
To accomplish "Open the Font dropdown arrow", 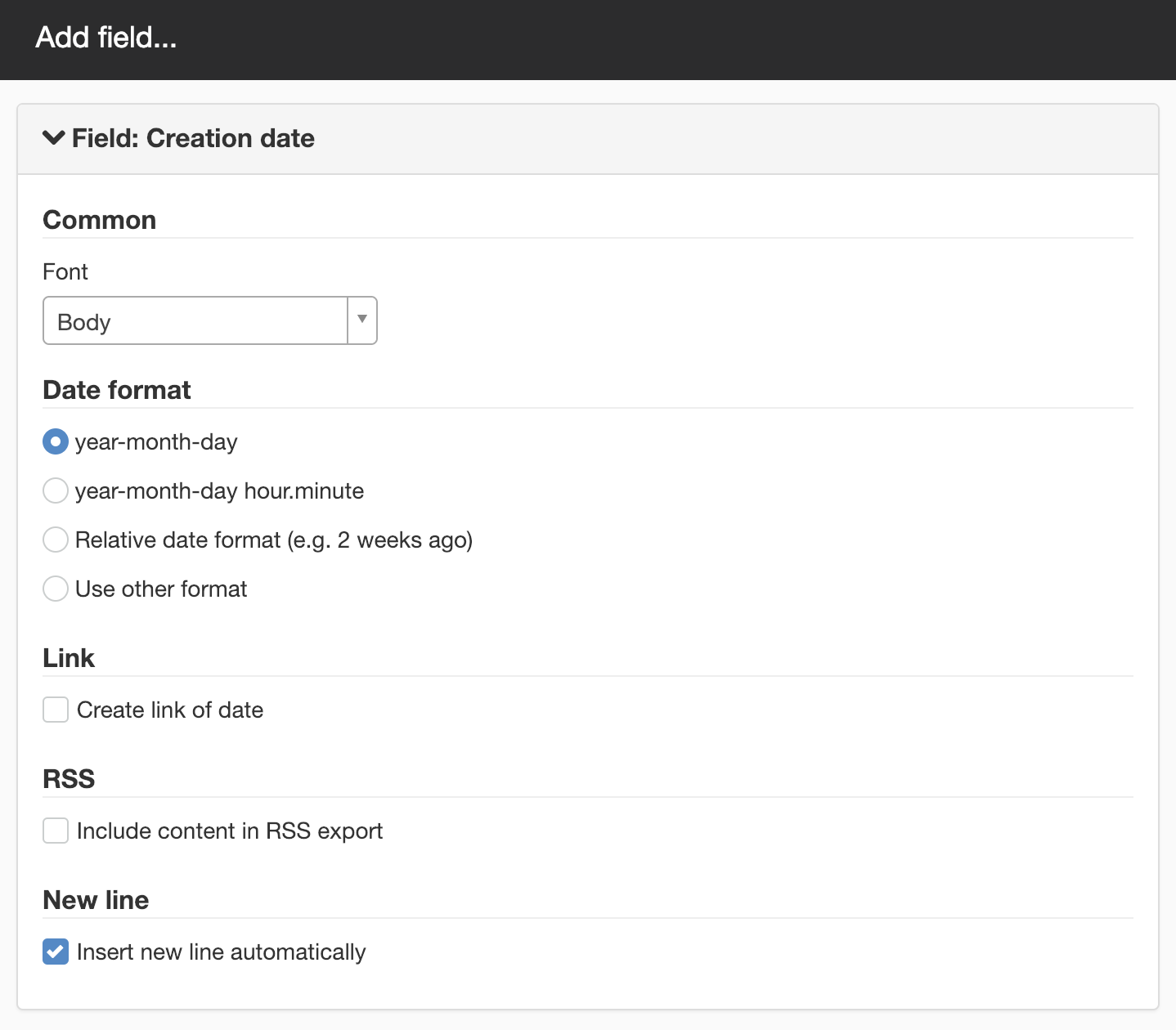I will tap(362, 320).
